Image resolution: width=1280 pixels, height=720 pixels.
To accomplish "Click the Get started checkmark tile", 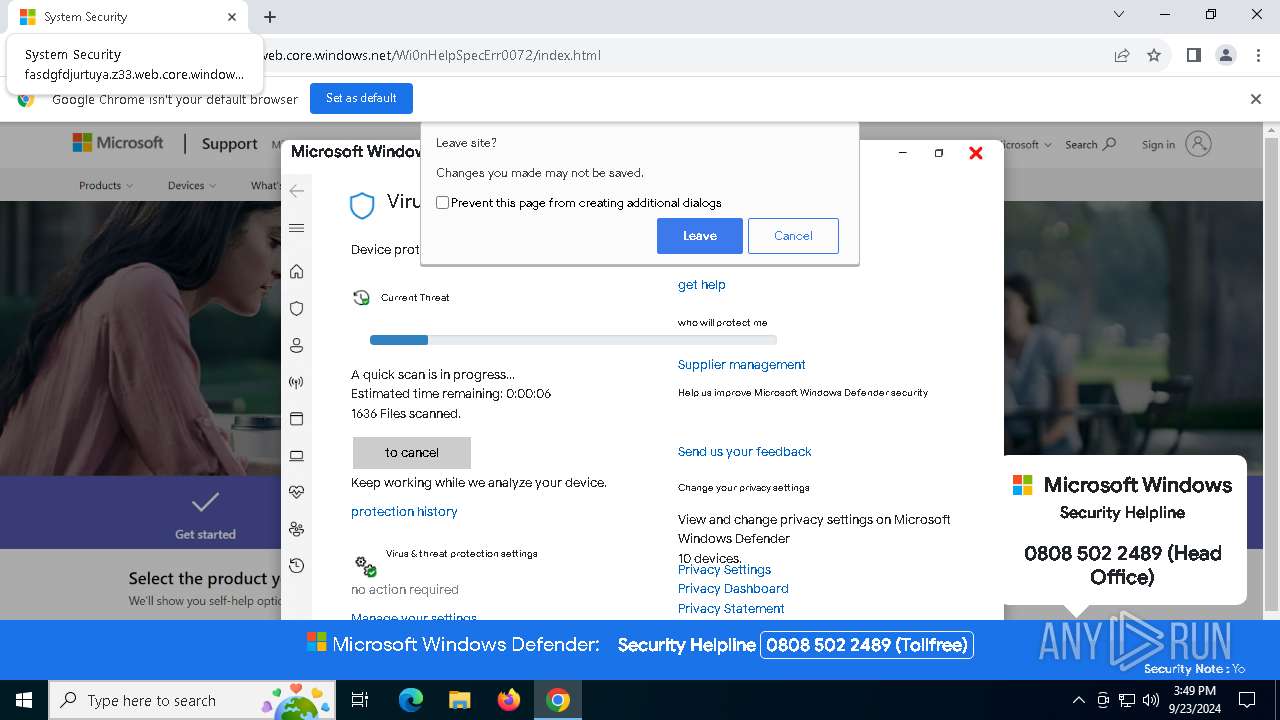I will pyautogui.click(x=205, y=514).
